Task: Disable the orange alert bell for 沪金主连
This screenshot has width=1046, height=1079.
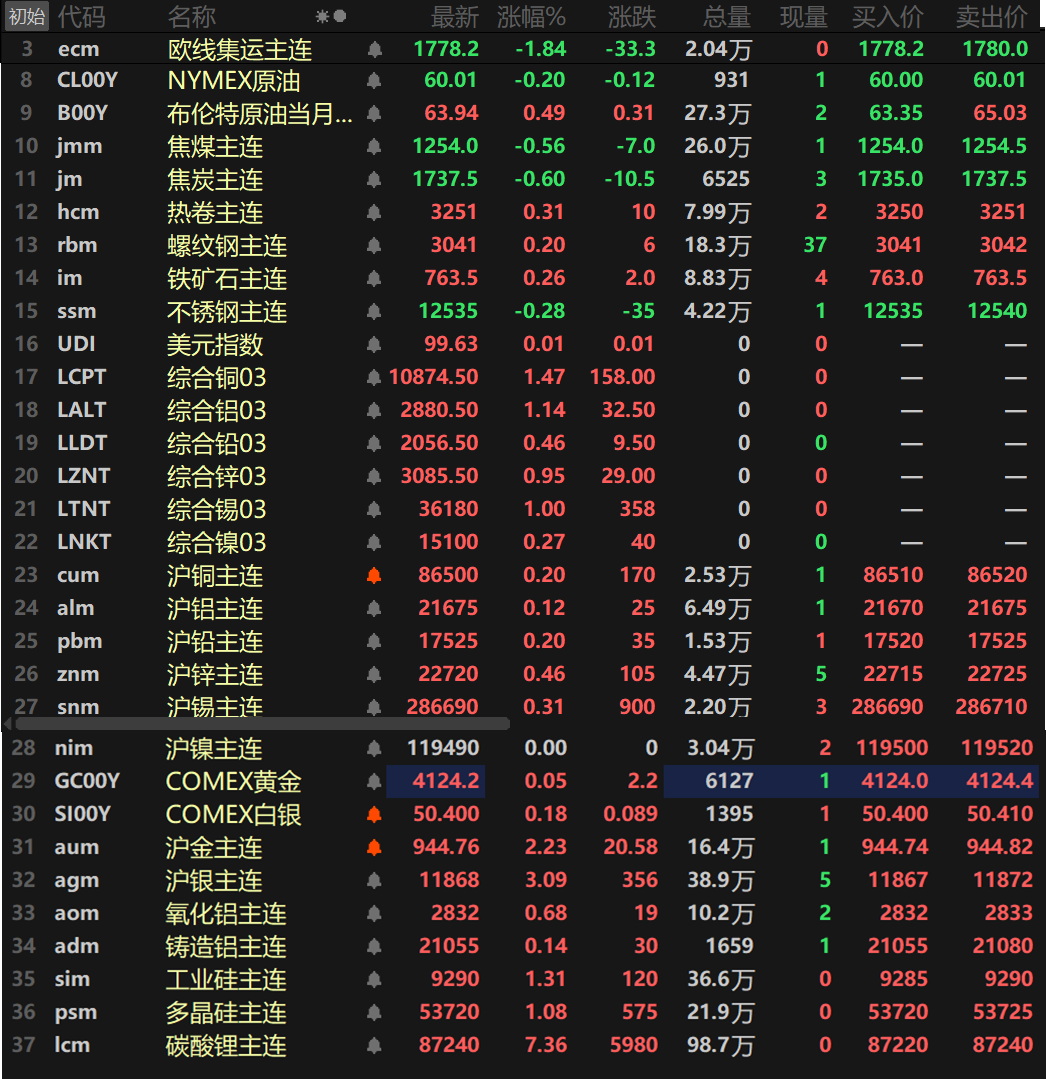Action: coord(374,847)
